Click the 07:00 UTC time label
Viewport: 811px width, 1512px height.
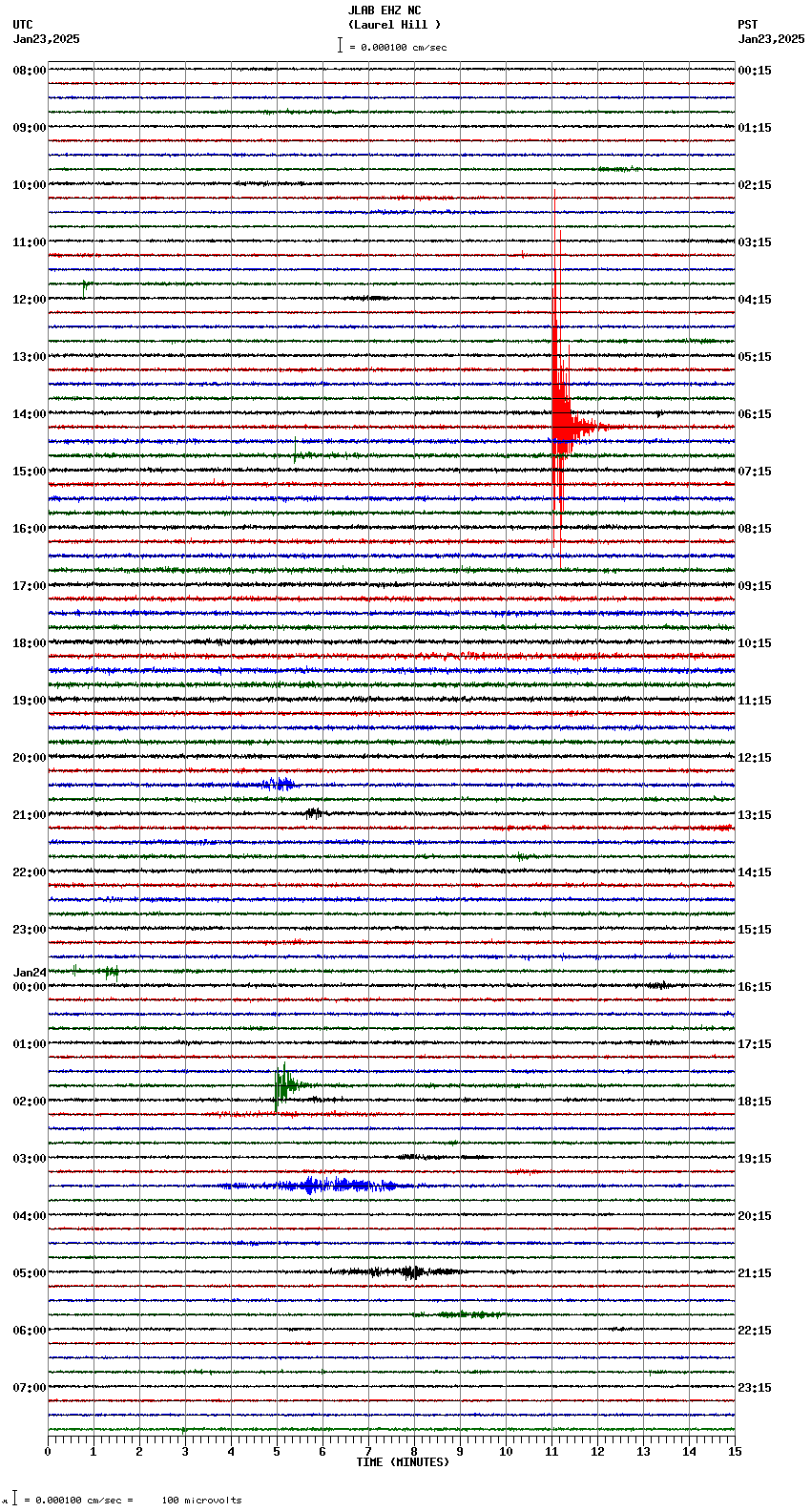tap(30, 1388)
